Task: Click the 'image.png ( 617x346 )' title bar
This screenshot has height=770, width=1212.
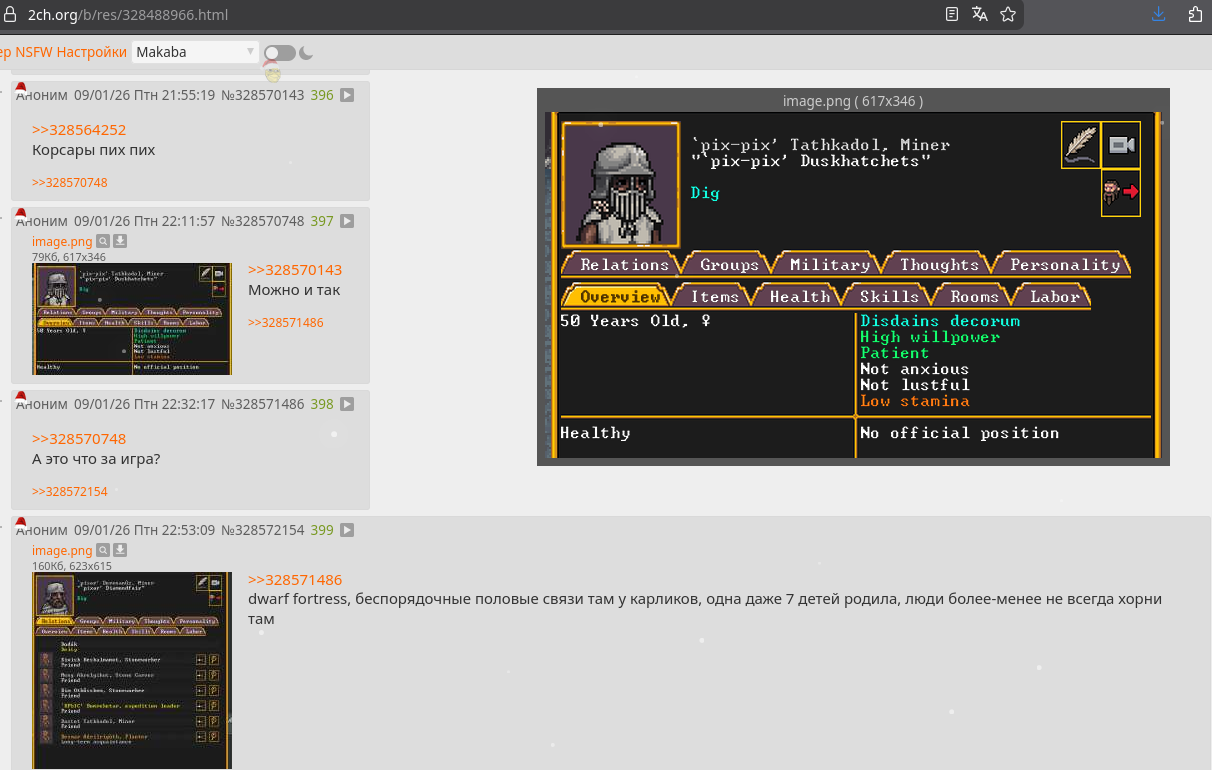Action: point(853,101)
